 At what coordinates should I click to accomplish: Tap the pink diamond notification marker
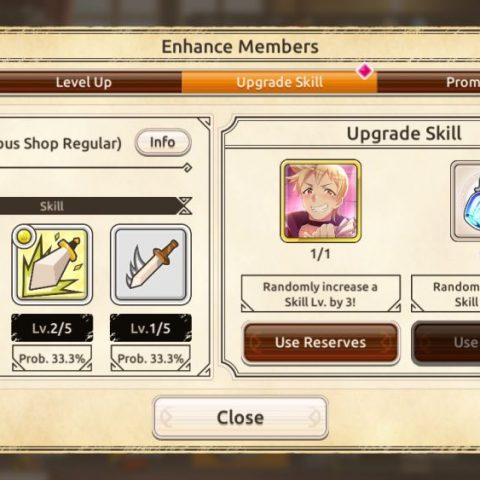point(365,71)
